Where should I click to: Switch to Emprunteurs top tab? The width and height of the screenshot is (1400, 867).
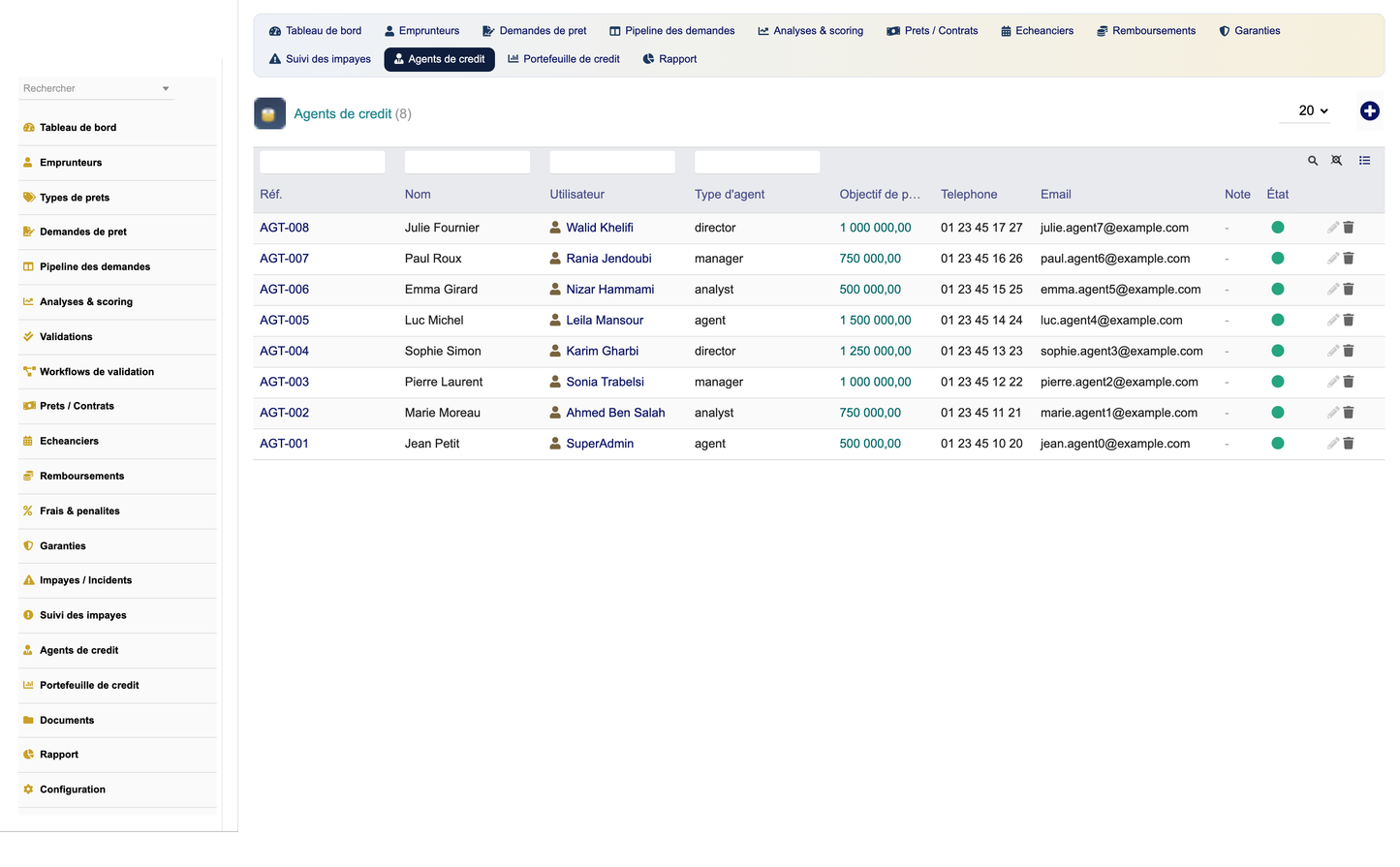pos(422,31)
